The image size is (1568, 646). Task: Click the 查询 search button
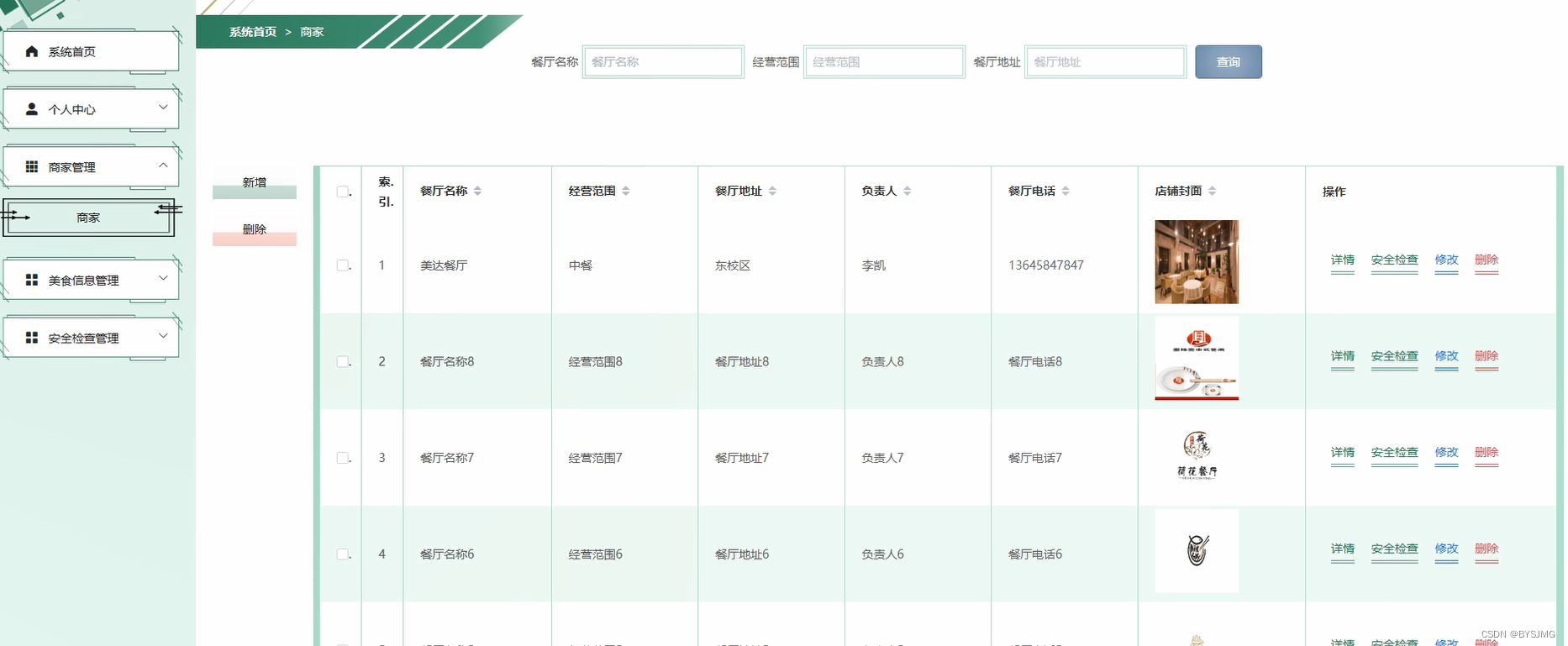point(1229,62)
